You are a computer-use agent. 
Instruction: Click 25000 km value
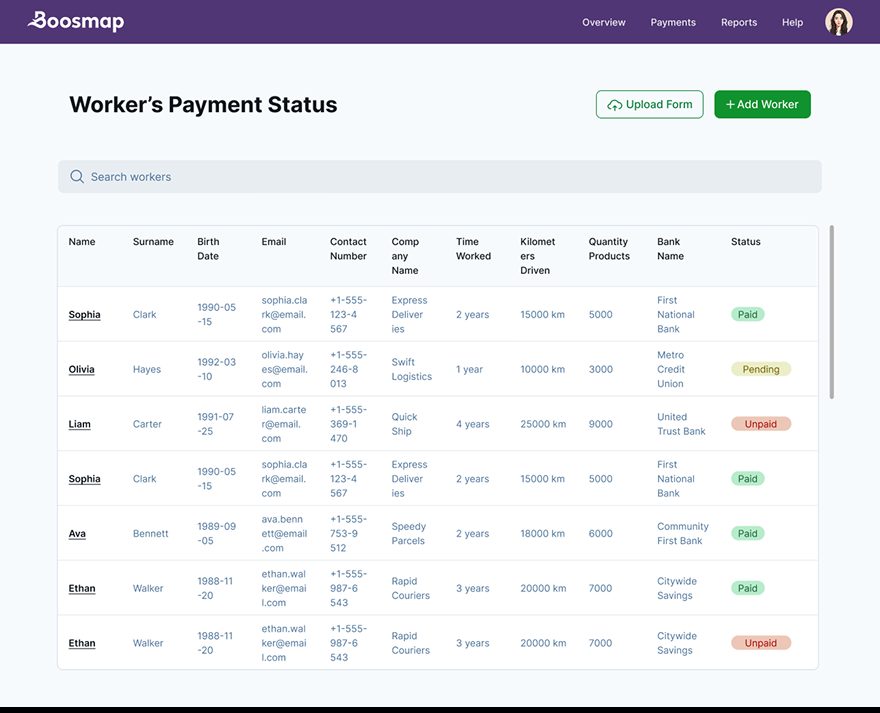[x=543, y=424]
